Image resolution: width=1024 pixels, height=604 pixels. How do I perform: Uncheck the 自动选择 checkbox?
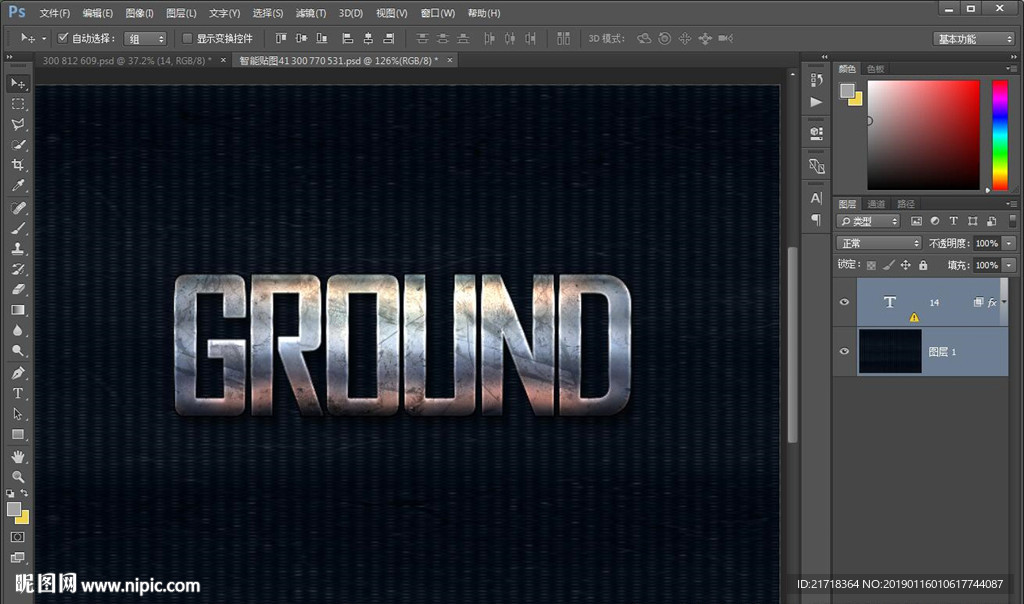click(x=63, y=38)
